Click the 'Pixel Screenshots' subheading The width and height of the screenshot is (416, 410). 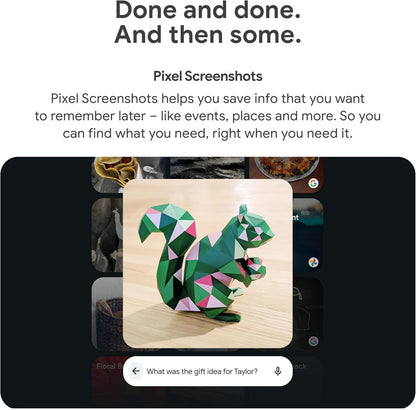coord(208,76)
